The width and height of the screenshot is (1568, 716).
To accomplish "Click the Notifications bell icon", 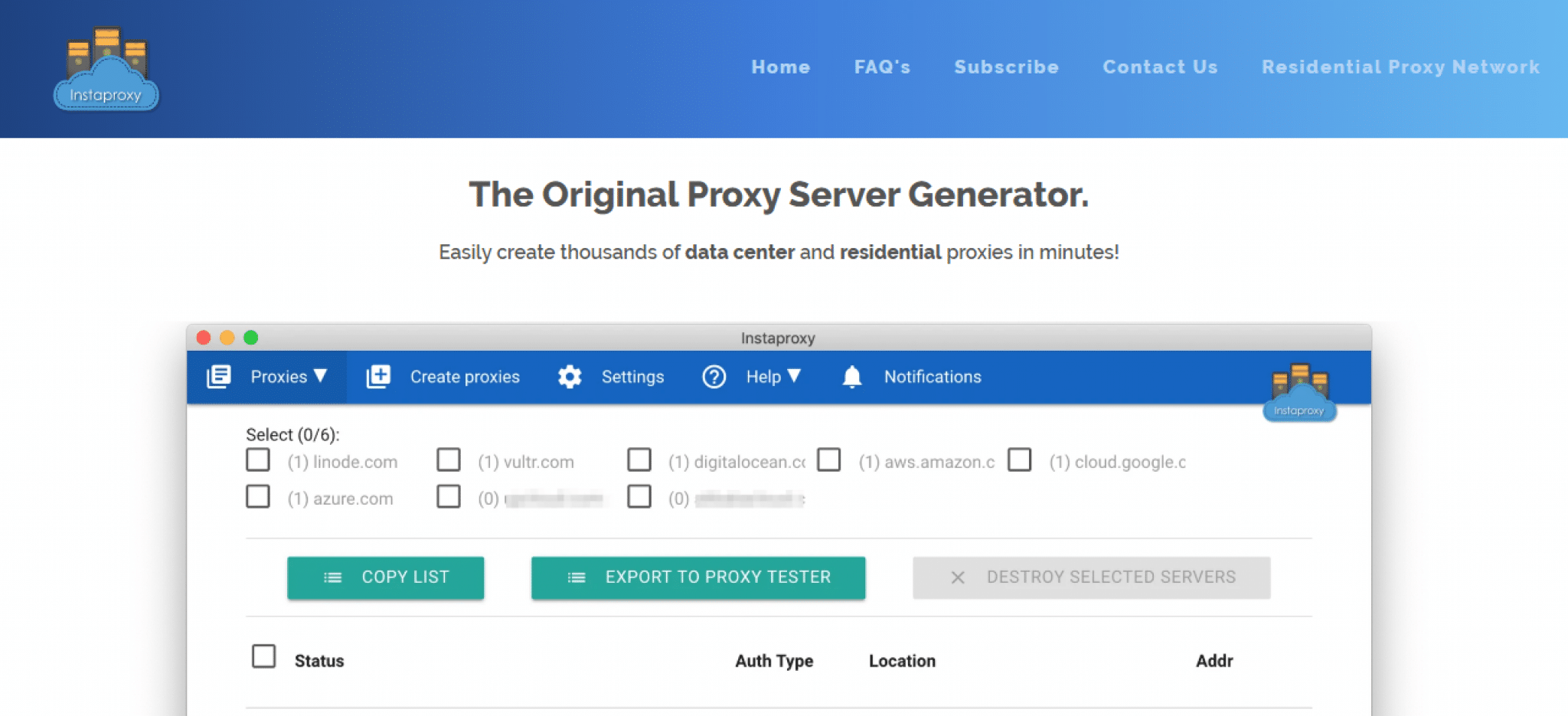I will (x=852, y=377).
